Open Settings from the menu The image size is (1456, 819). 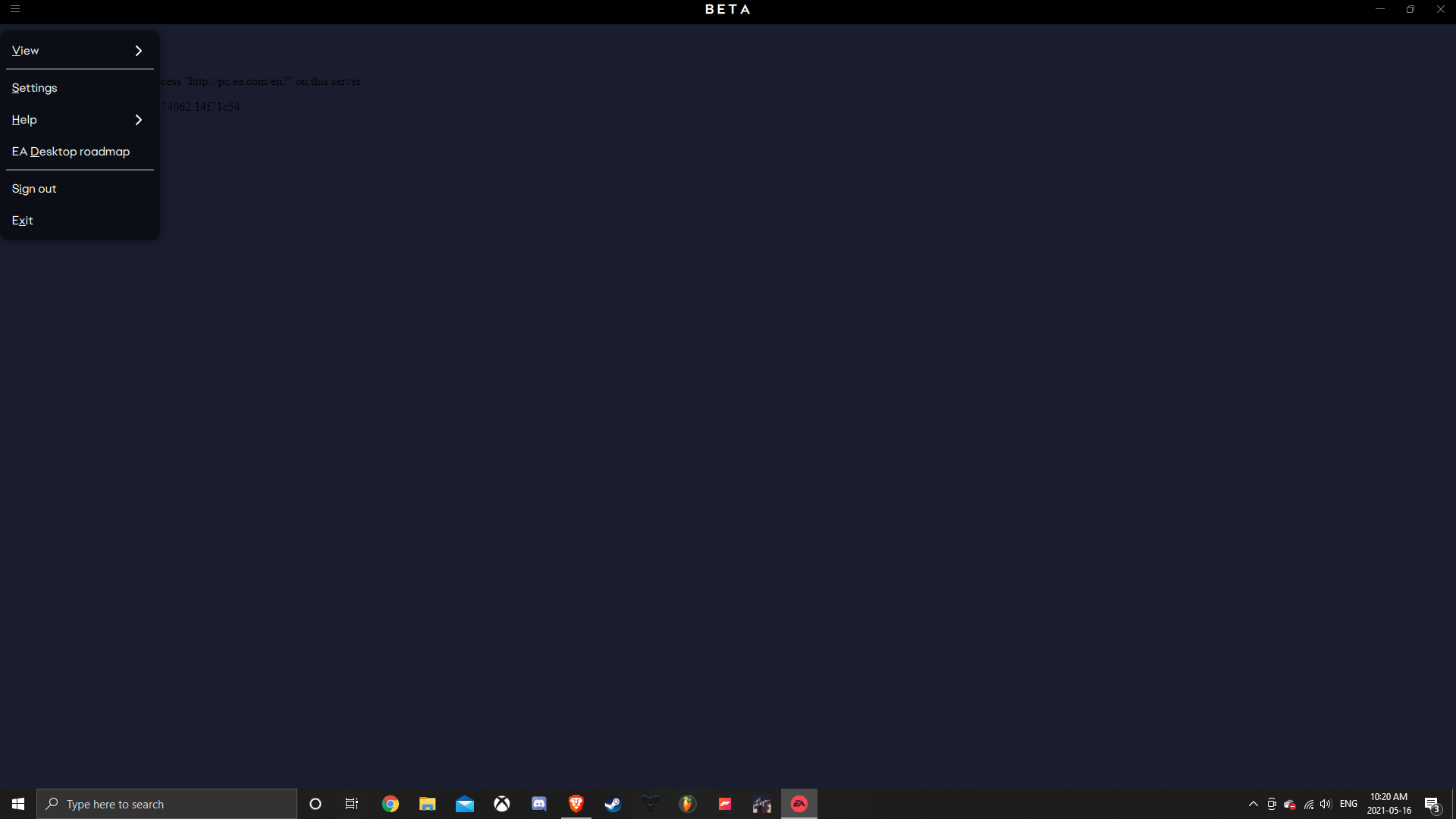point(80,88)
